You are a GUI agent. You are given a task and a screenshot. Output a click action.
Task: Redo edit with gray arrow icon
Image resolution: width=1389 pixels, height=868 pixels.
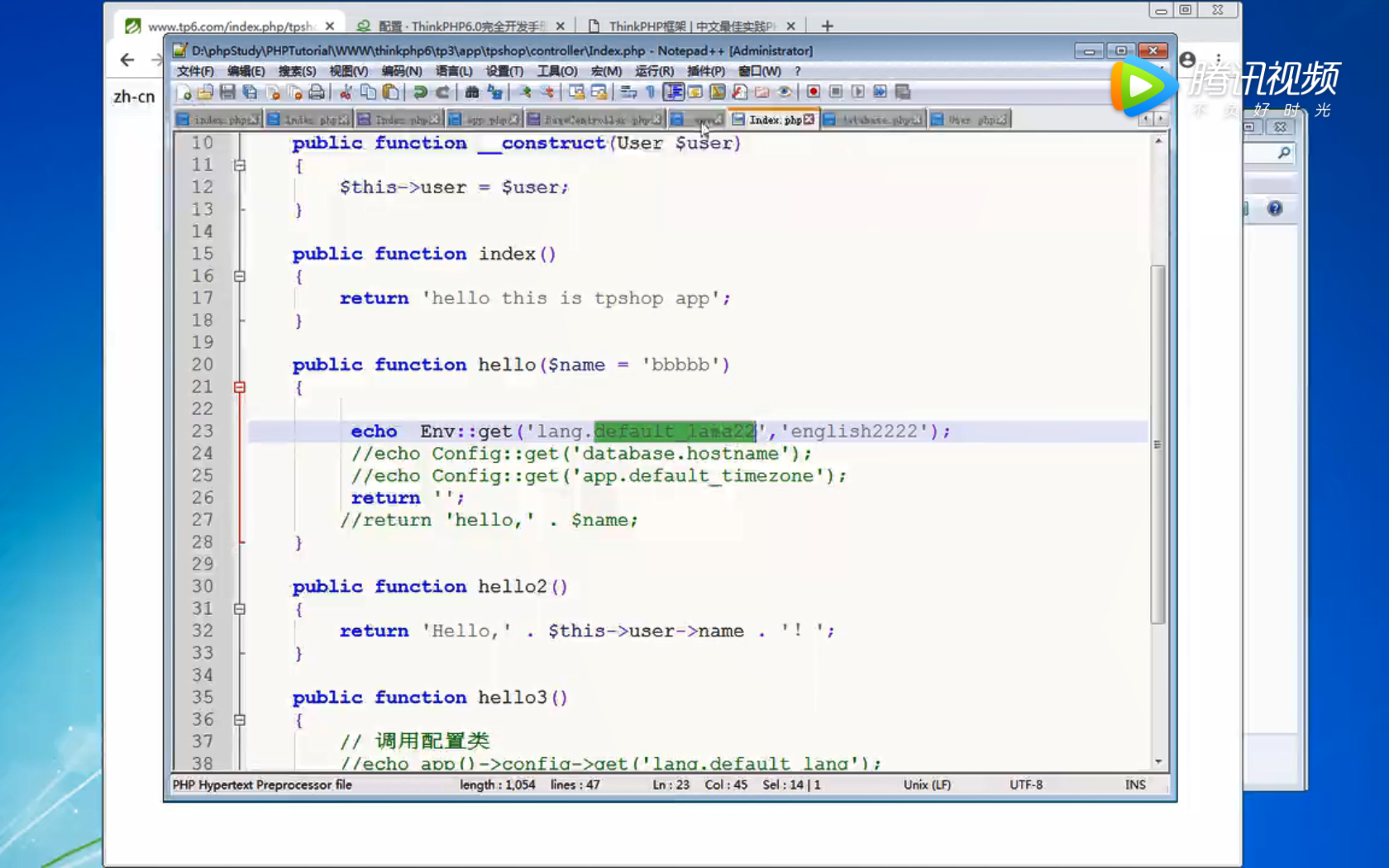pyautogui.click(x=442, y=92)
